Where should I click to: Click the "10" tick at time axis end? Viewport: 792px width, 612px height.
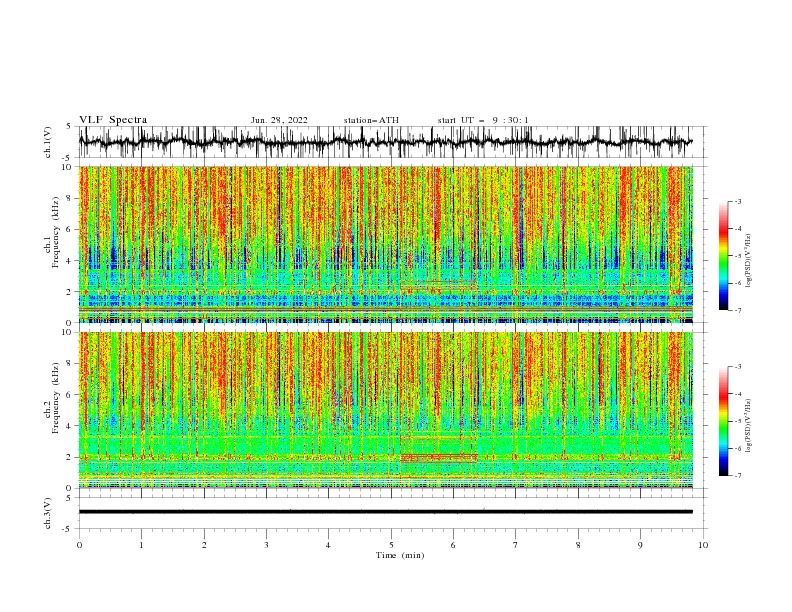point(703,545)
